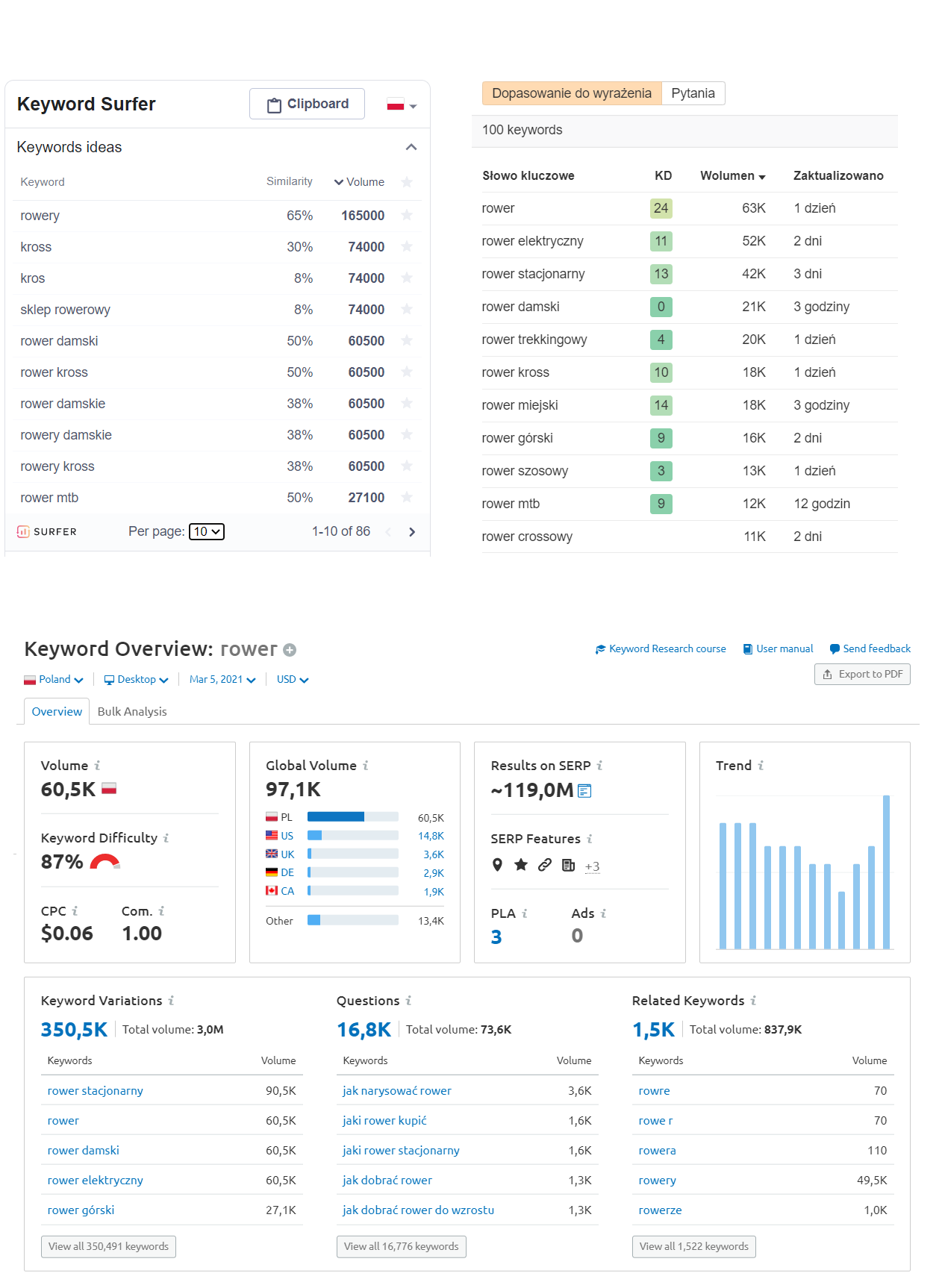Image resolution: width=942 pixels, height=1288 pixels.
Task: Click the reviews star SERP feature icon
Action: click(521, 865)
